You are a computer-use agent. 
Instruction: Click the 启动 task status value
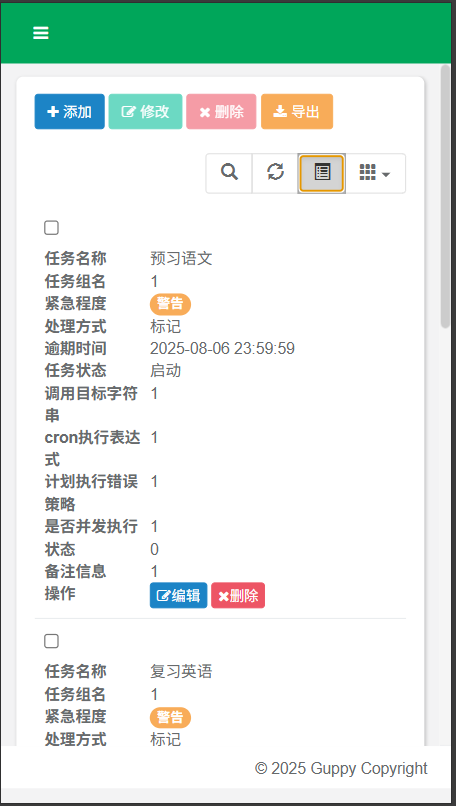point(166,371)
